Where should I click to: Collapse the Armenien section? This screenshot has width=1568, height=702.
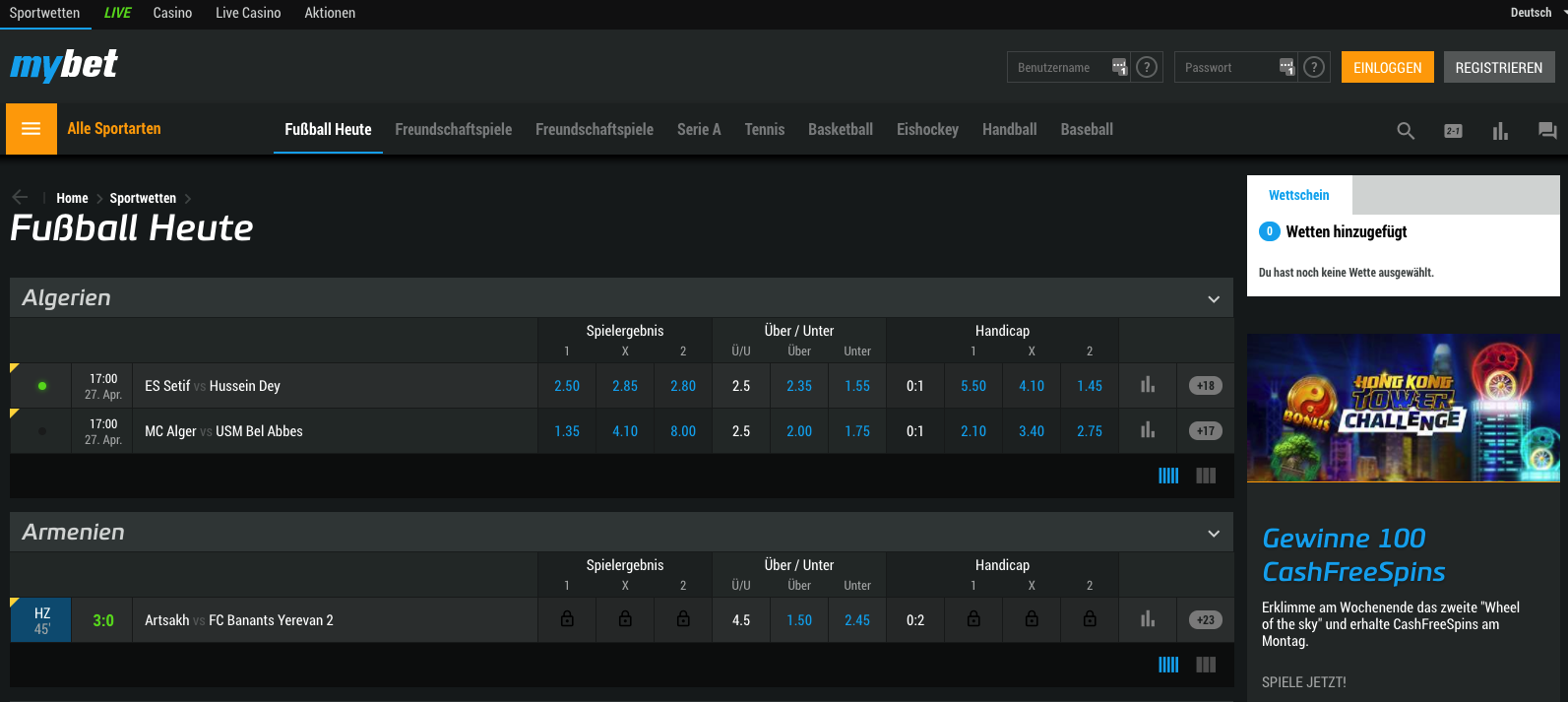click(x=1214, y=534)
